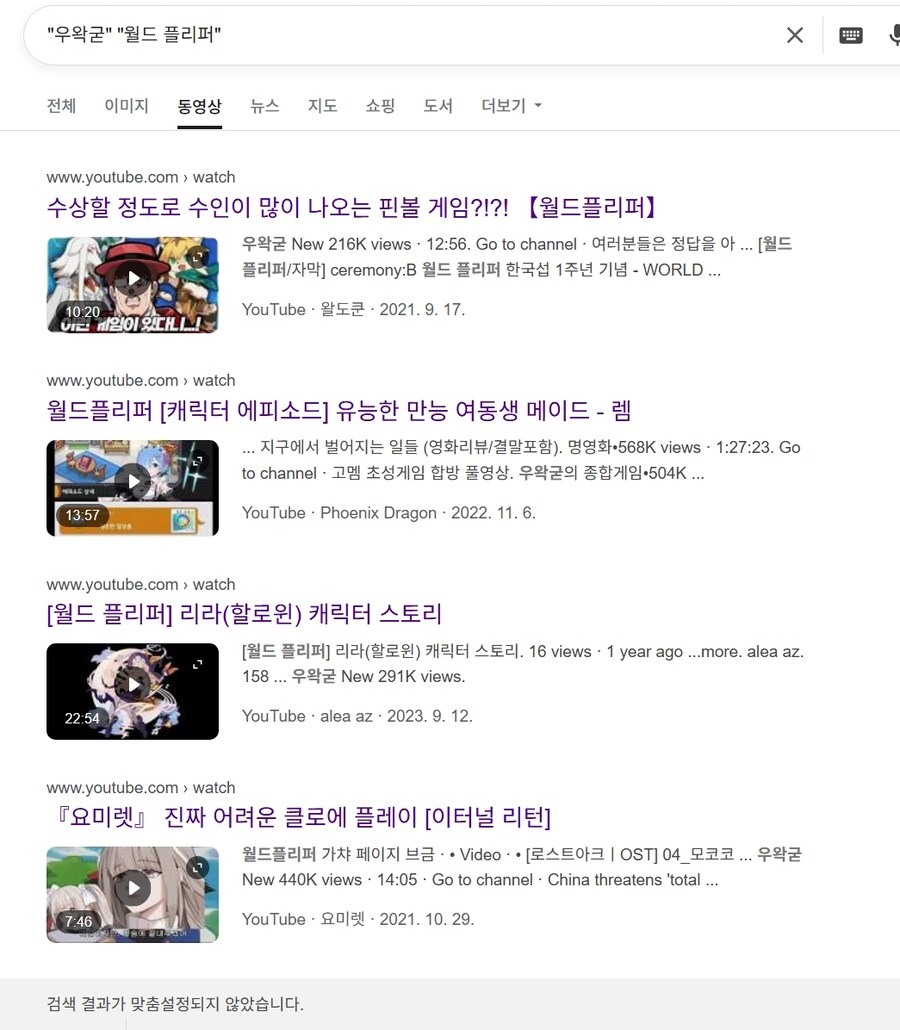Viewport: 900px width, 1030px height.
Task: Open the 리라(할로윈) 캐릭터 스토리 result
Action: (244, 614)
